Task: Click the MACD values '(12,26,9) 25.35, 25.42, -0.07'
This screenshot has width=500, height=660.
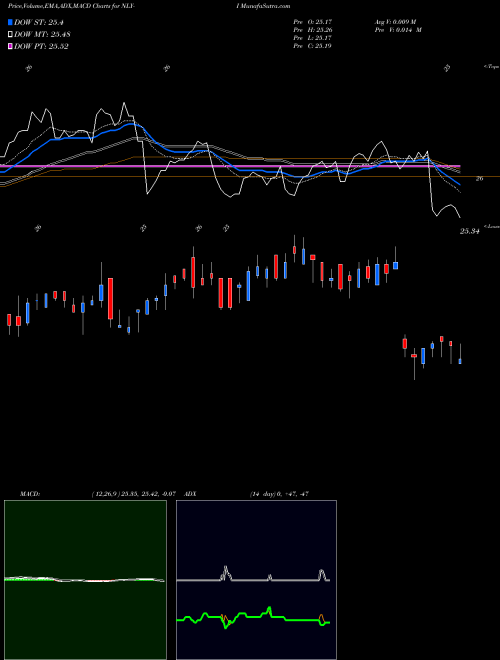Action: 133,494
